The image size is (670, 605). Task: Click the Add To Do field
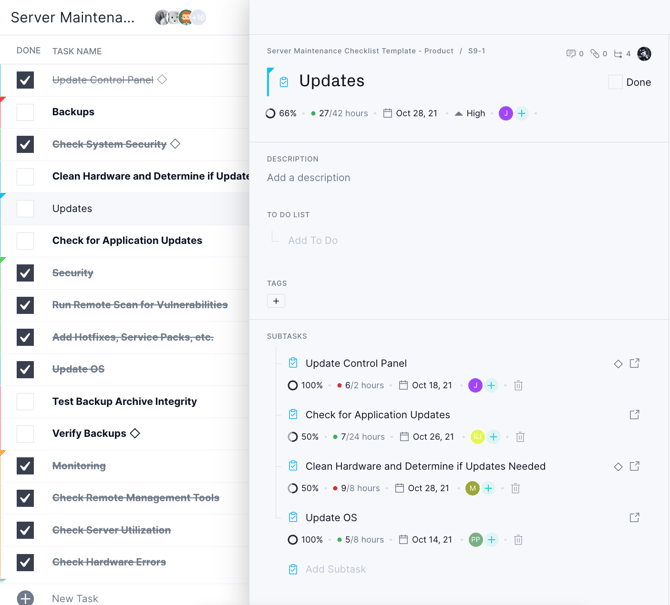pyautogui.click(x=313, y=241)
